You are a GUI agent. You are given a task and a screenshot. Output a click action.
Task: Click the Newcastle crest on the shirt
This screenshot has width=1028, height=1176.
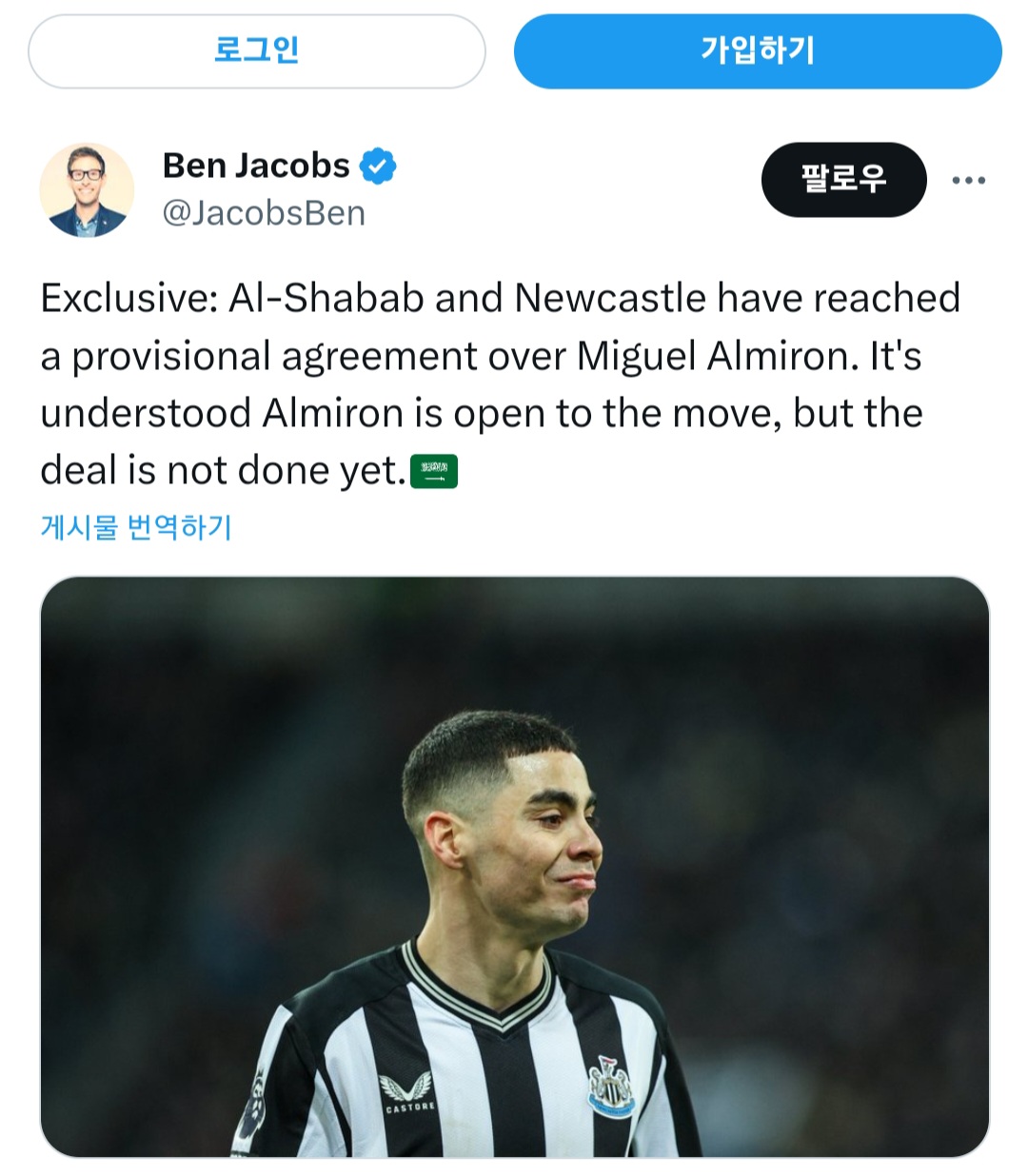click(610, 1086)
